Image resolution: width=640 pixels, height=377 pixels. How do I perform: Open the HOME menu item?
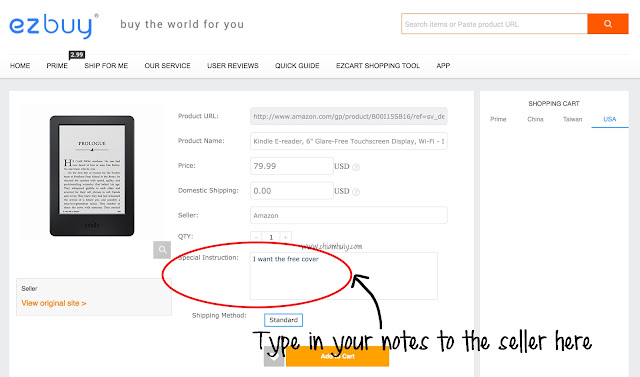pyautogui.click(x=20, y=66)
